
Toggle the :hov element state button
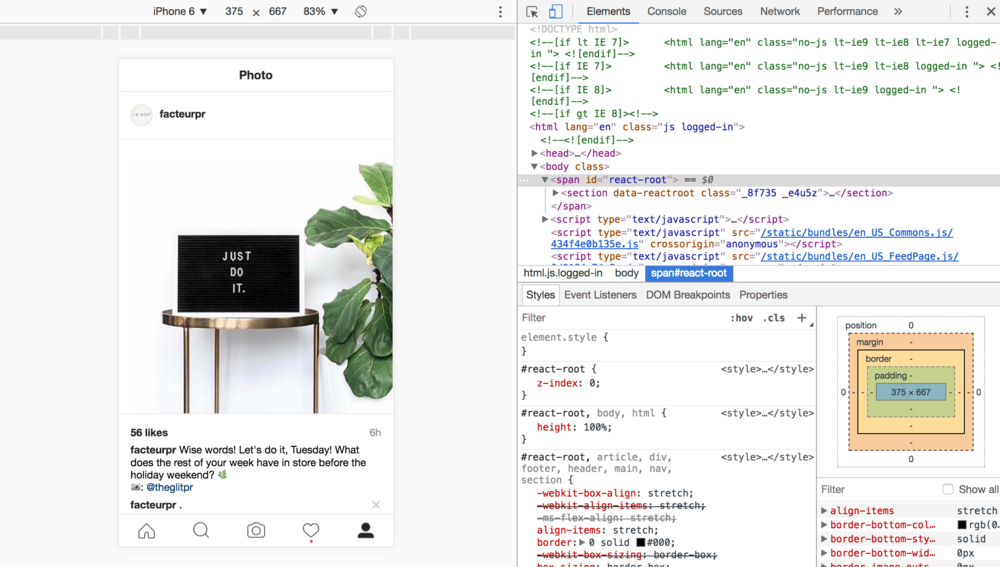(741, 318)
